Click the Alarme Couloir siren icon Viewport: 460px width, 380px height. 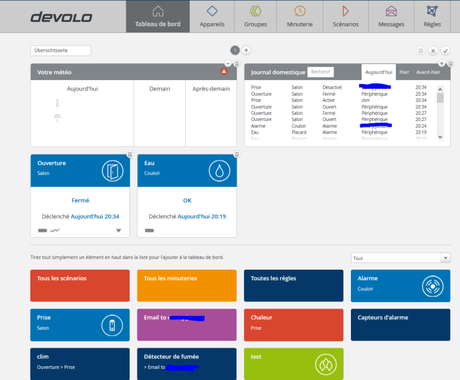(432, 286)
